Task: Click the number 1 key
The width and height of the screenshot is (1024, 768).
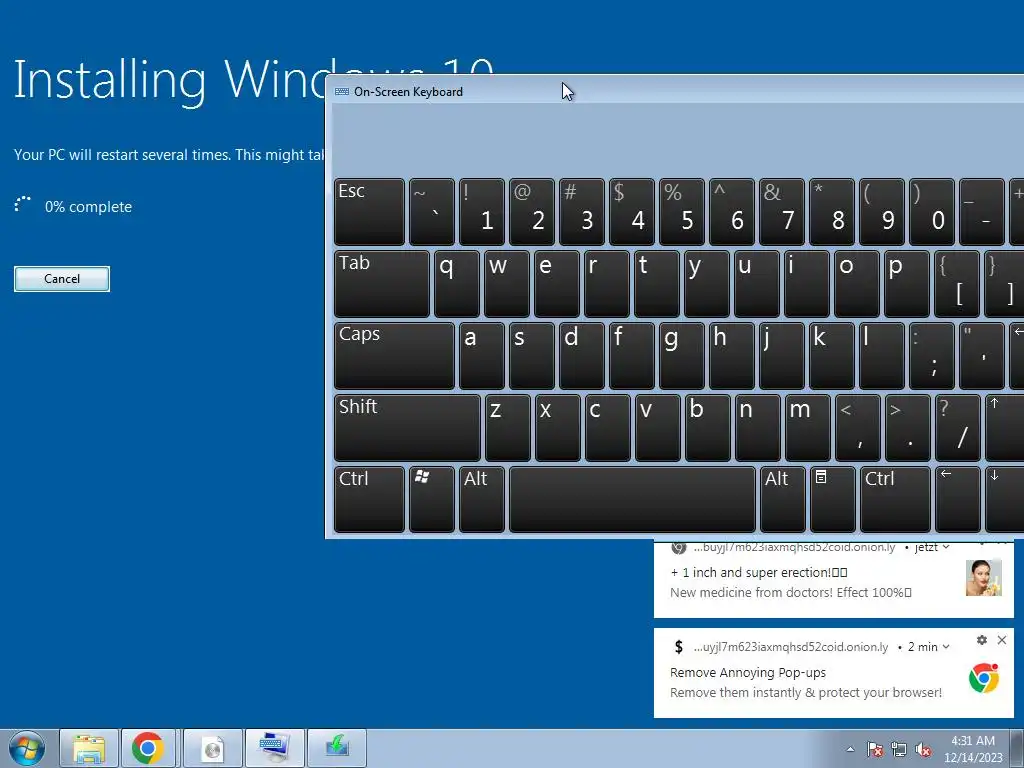Action: [482, 212]
